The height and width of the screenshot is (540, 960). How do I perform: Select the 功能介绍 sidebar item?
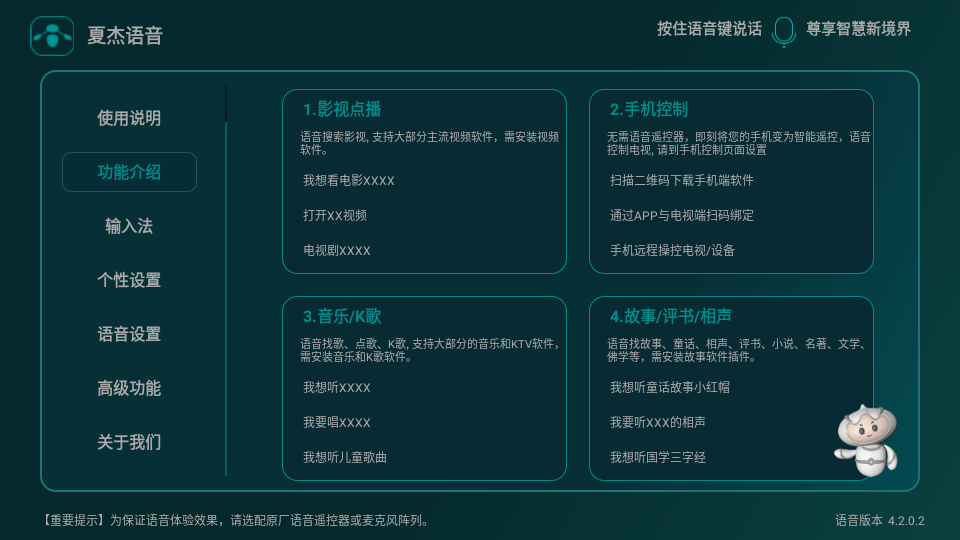pos(129,172)
